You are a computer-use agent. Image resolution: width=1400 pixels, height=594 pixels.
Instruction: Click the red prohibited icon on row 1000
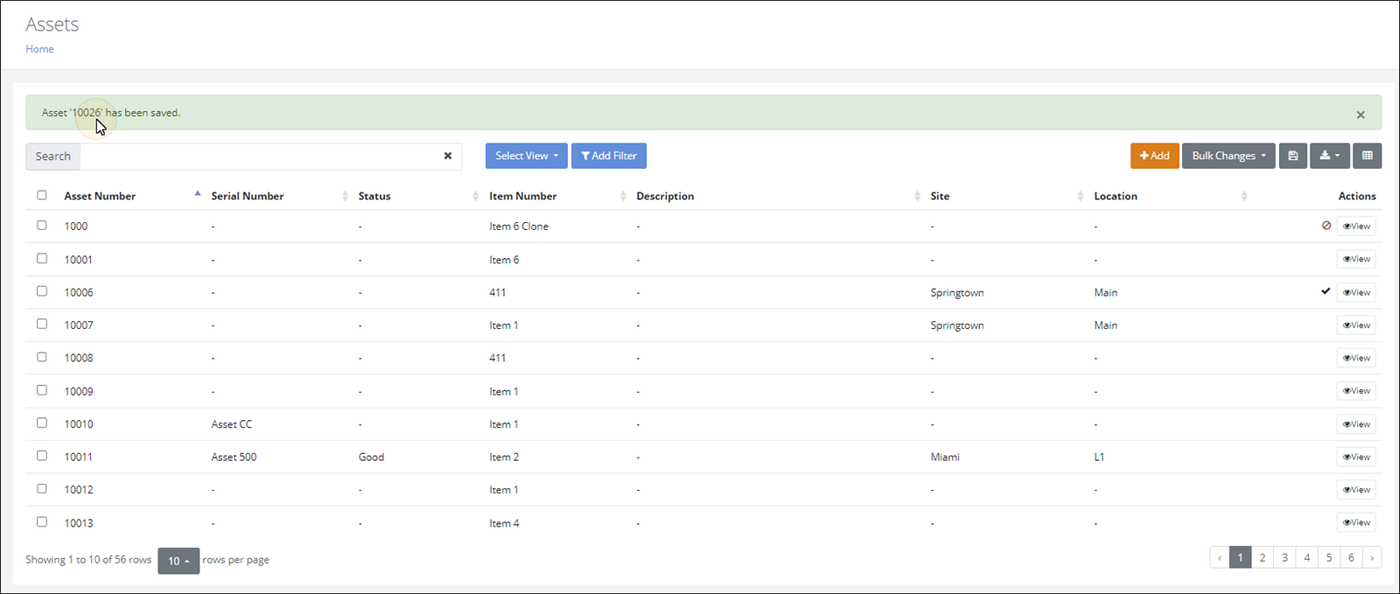click(x=1326, y=226)
